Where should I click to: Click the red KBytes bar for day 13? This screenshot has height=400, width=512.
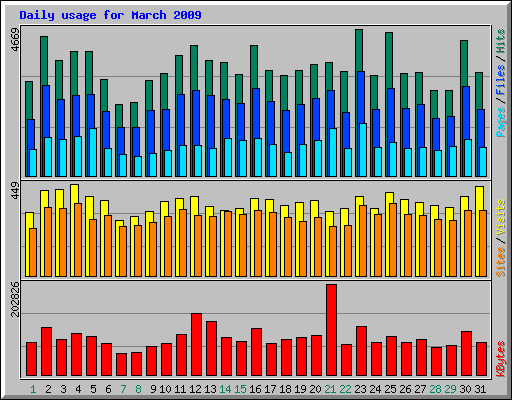[x=211, y=349]
